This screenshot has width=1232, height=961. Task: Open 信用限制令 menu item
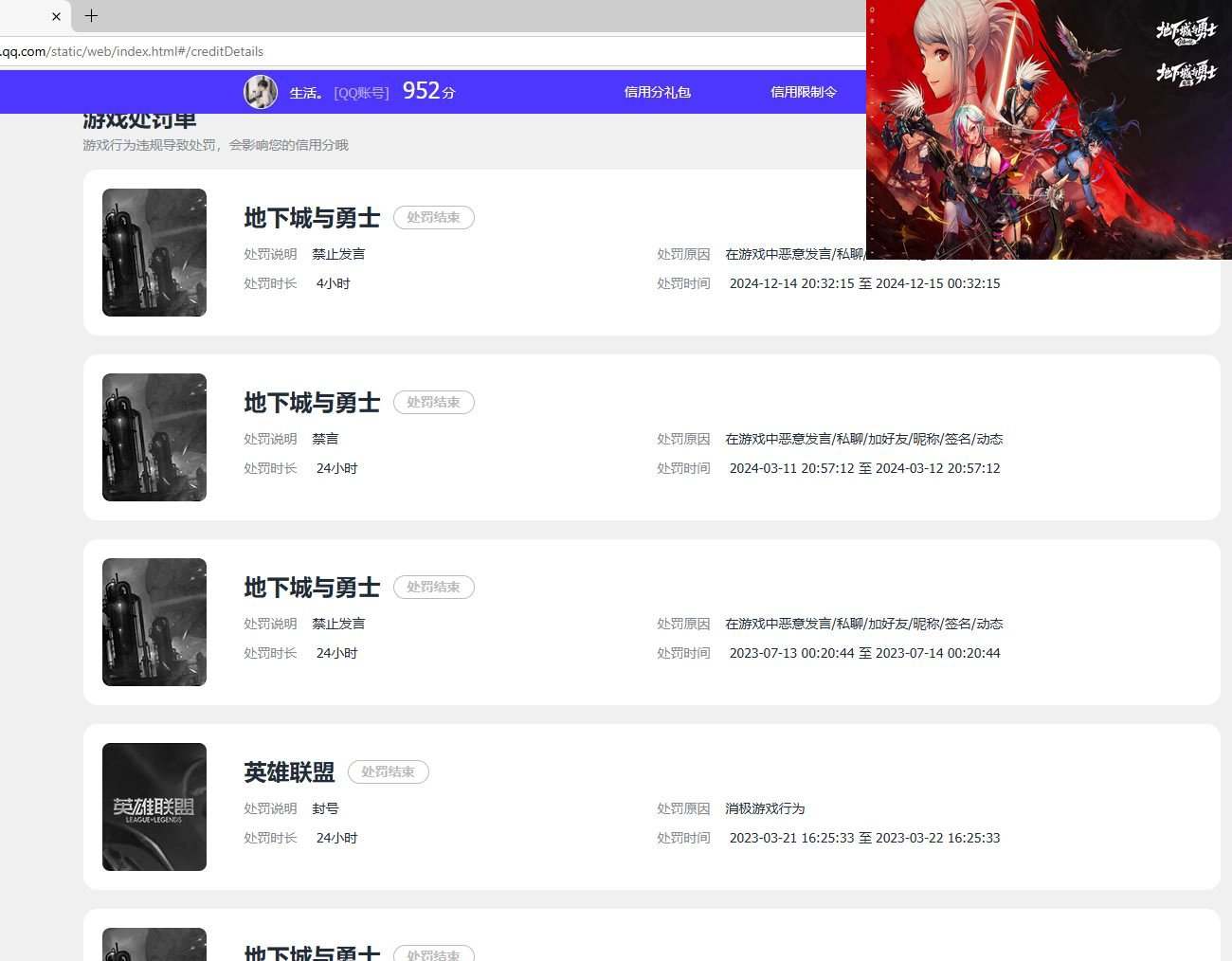pyautogui.click(x=804, y=92)
